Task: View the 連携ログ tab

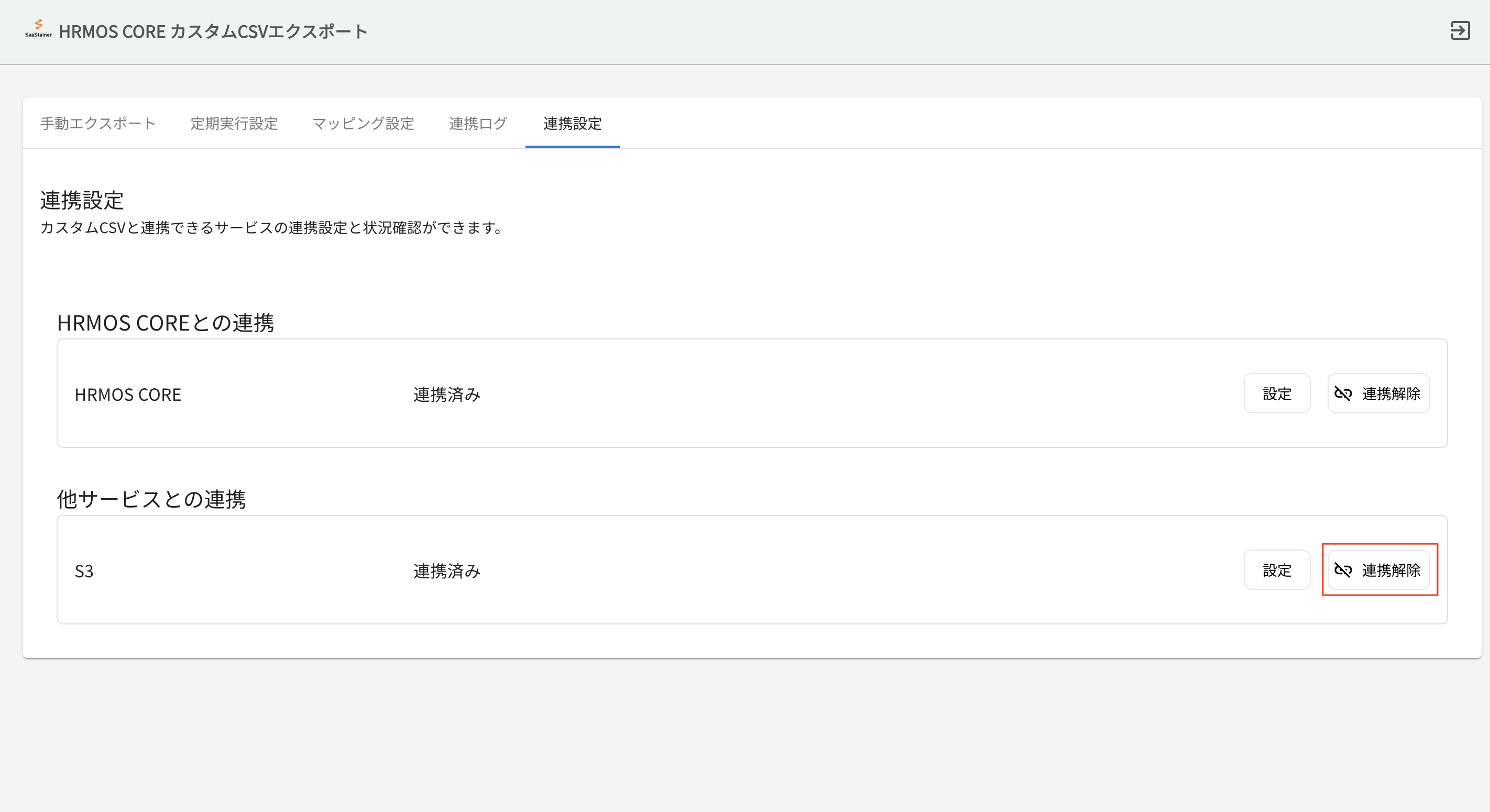Action: (478, 123)
